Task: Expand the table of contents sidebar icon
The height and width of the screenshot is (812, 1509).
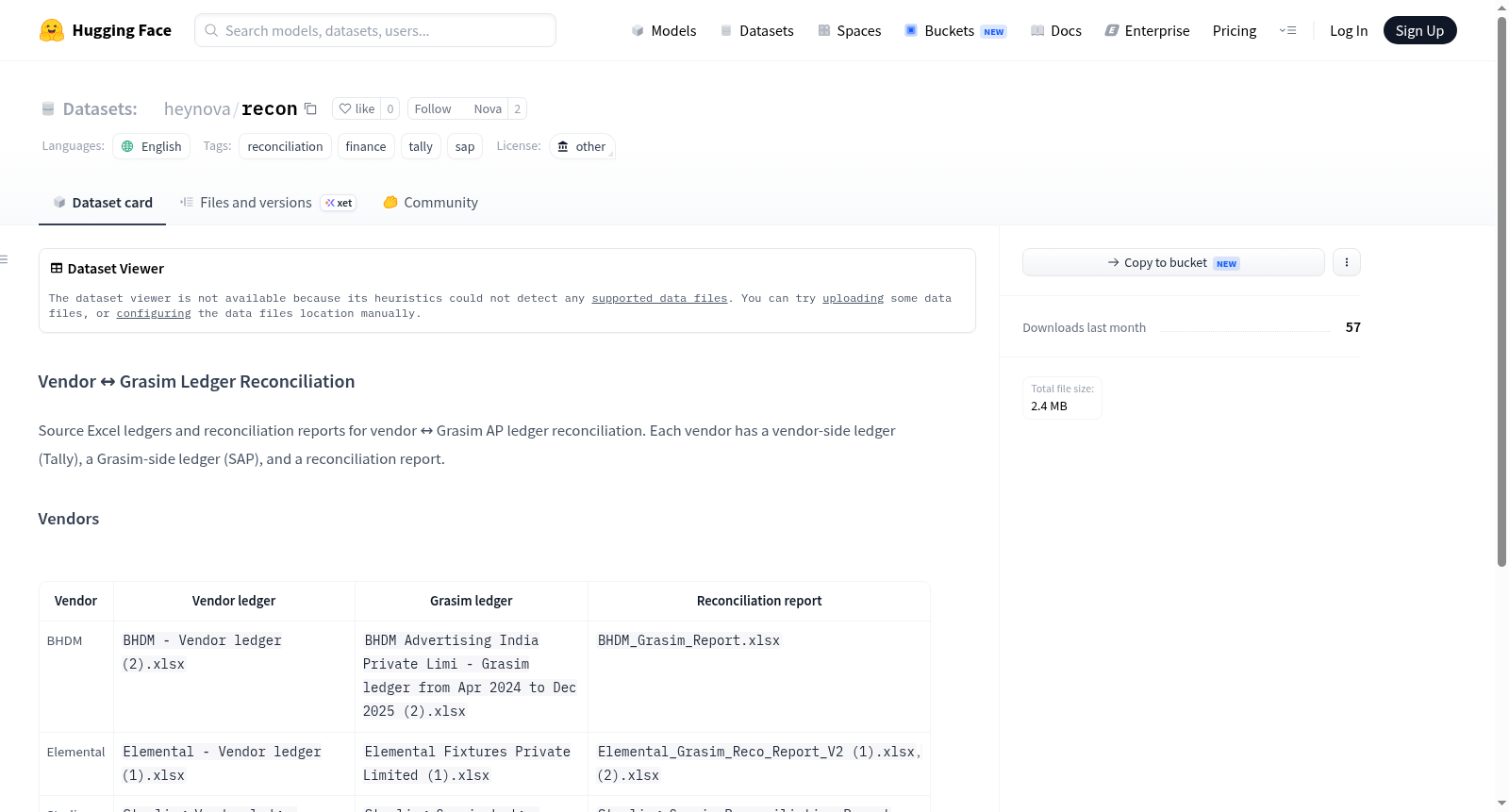Action: point(4,259)
